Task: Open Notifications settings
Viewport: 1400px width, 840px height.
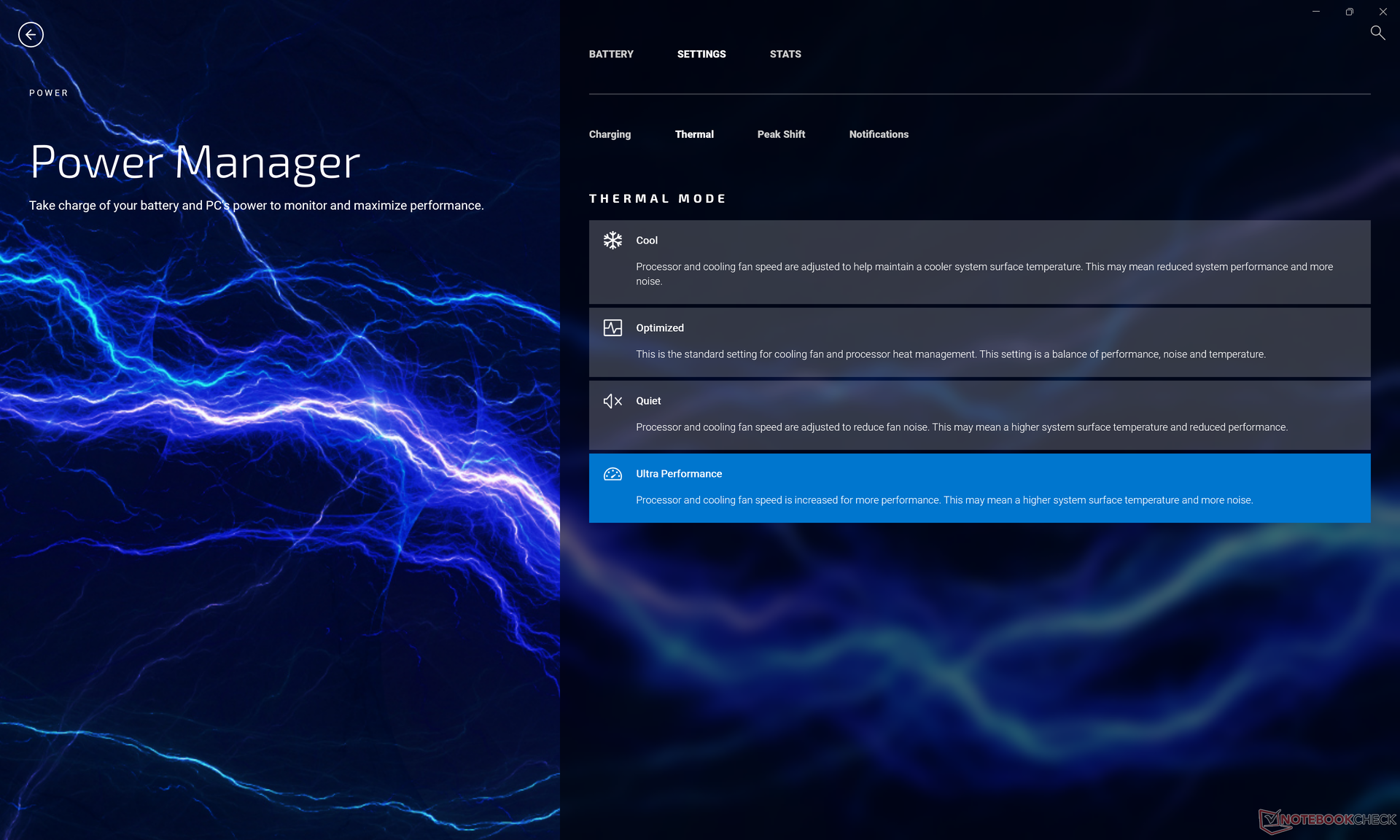Action: click(x=879, y=134)
